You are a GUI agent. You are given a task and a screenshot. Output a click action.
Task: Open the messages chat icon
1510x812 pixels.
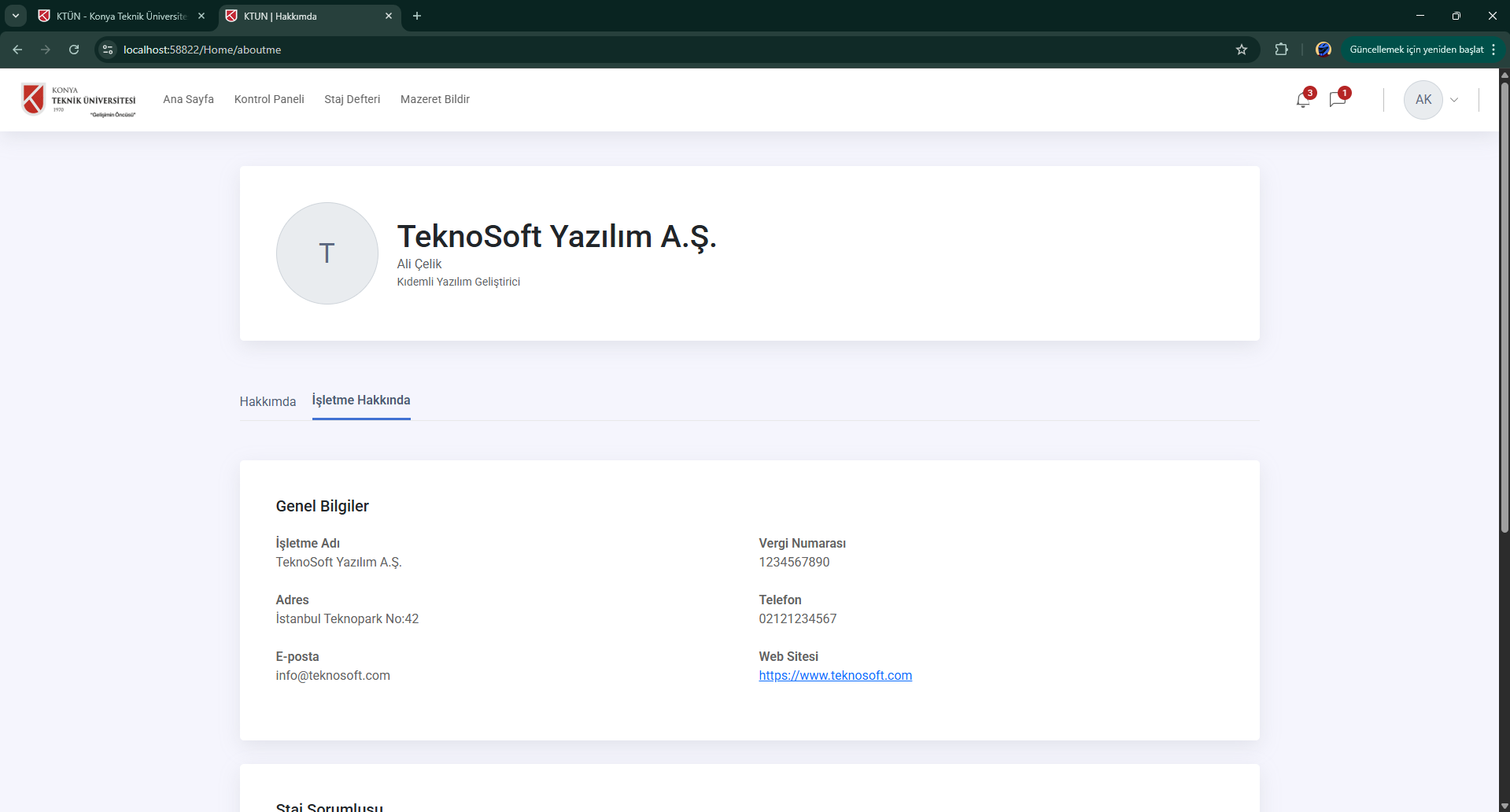point(1337,100)
